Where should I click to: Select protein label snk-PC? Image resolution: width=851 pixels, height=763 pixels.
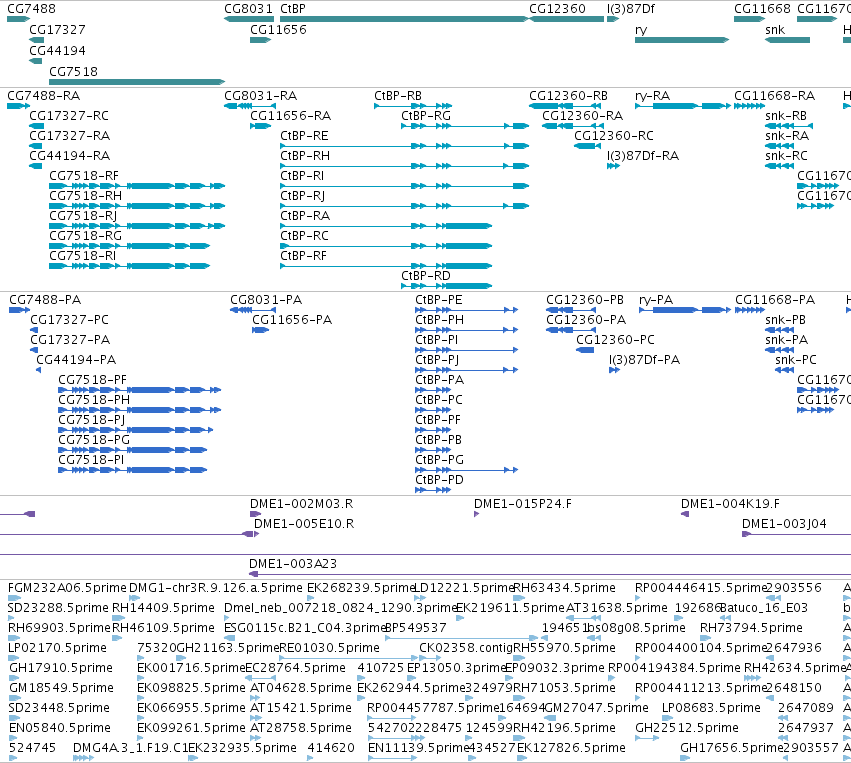[x=796, y=360]
